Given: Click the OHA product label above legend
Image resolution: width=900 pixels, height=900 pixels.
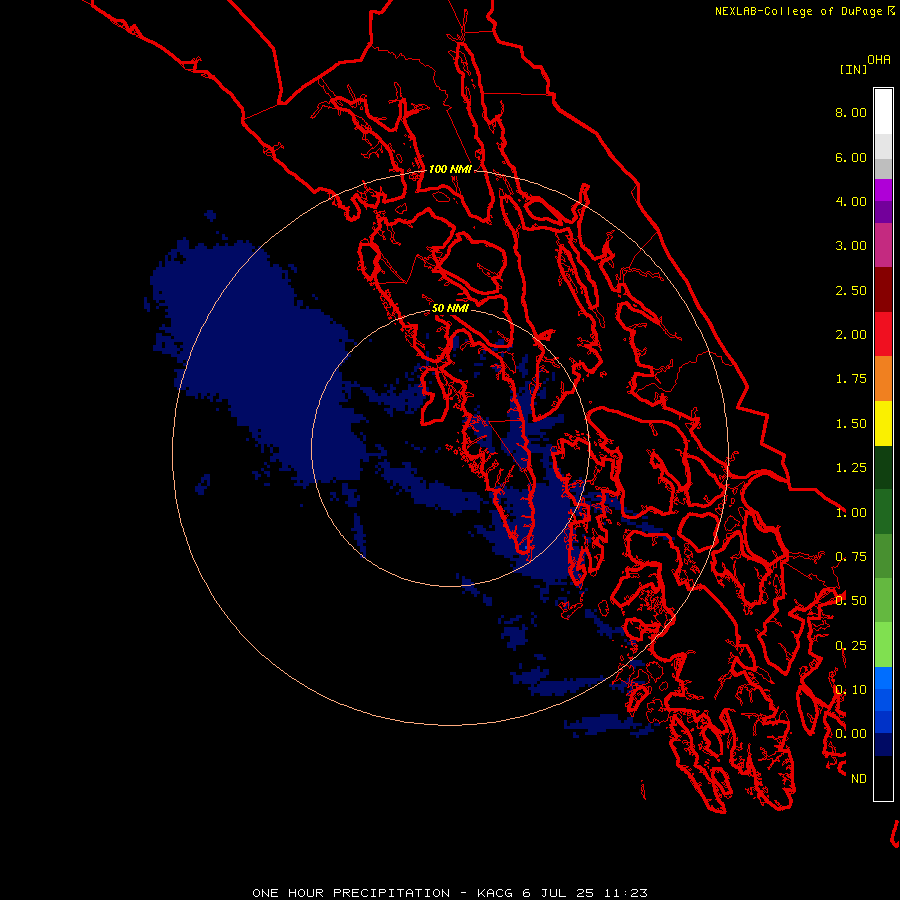Looking at the screenshot, I should pos(879,60).
